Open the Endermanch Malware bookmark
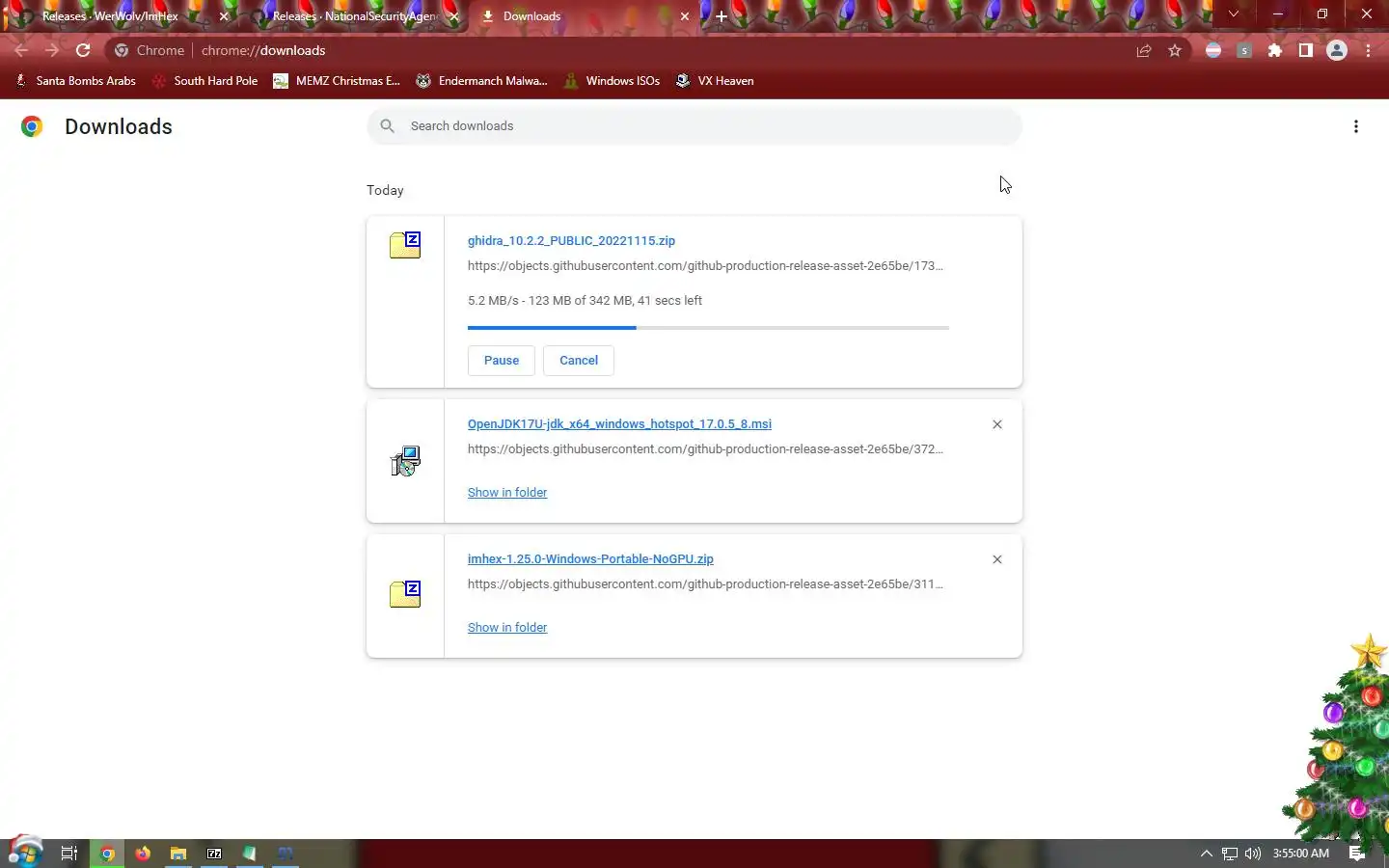The image size is (1389, 868). pos(481,81)
